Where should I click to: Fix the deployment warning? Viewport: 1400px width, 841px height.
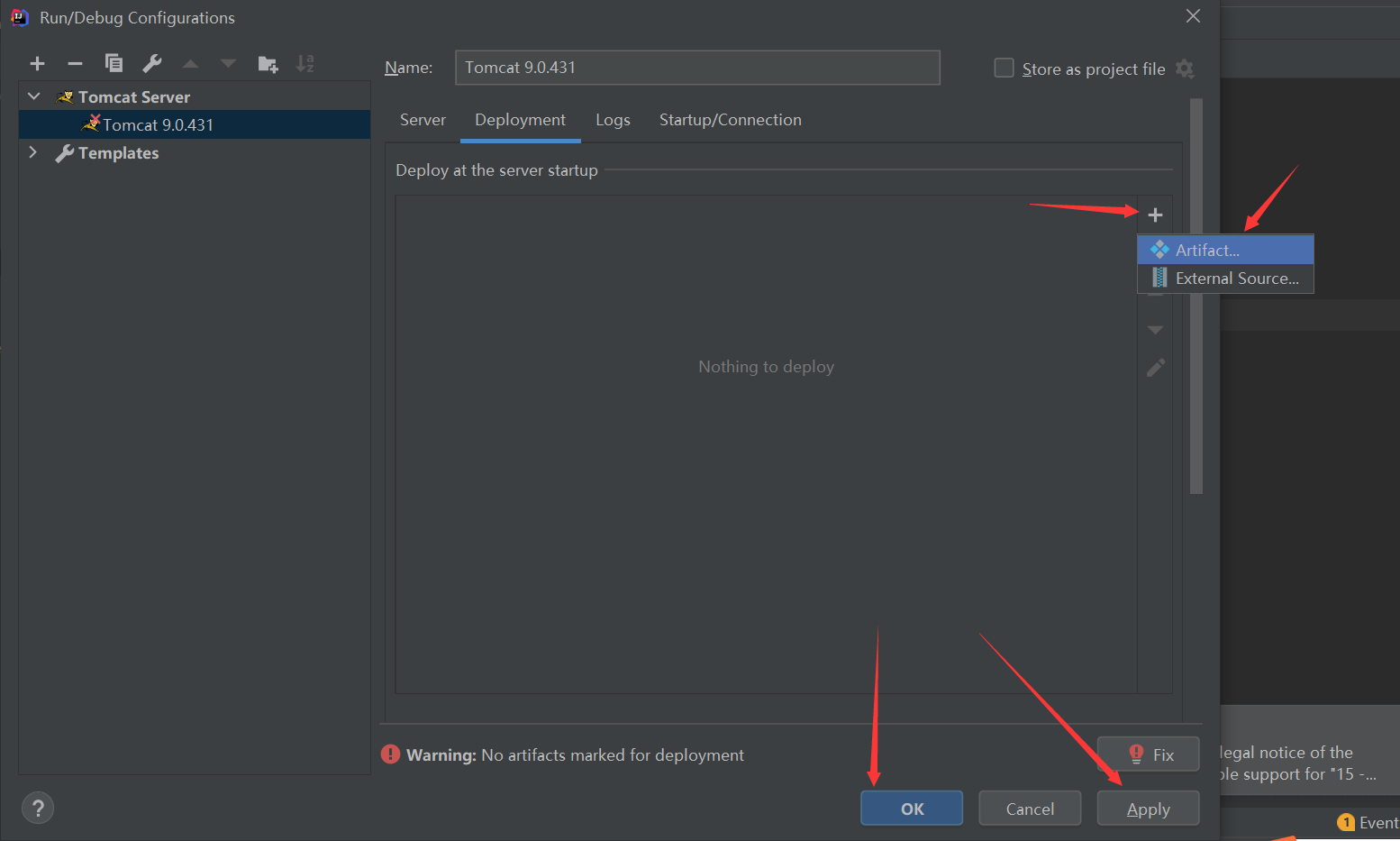point(1148,754)
